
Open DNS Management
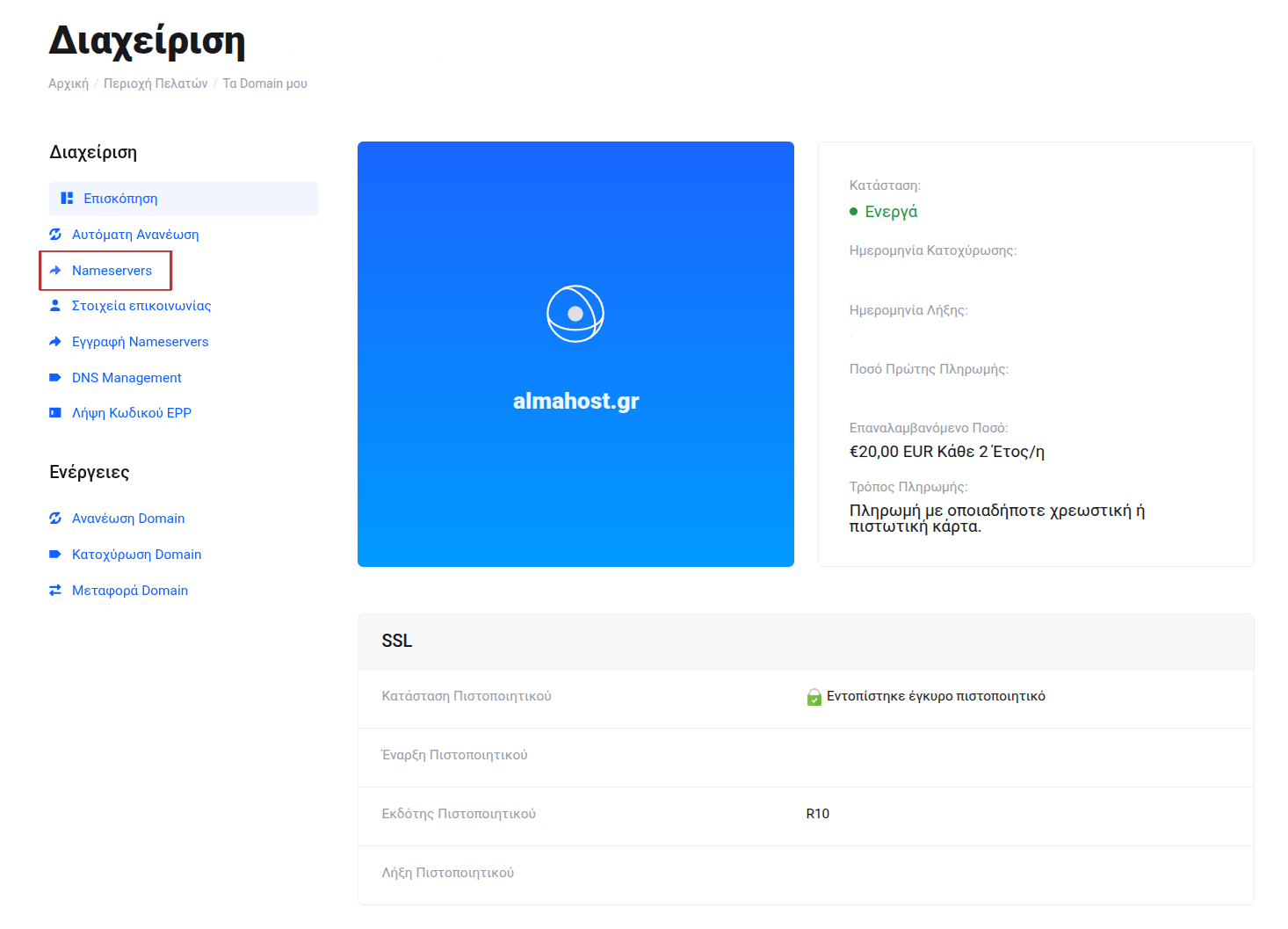tap(127, 378)
